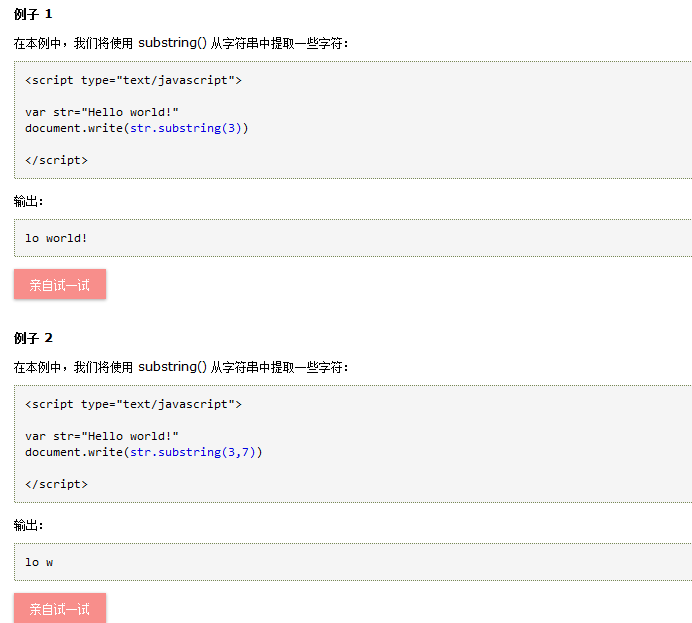
Task: Click the closing </script> tag in Example 2
Action: [x=56, y=484]
